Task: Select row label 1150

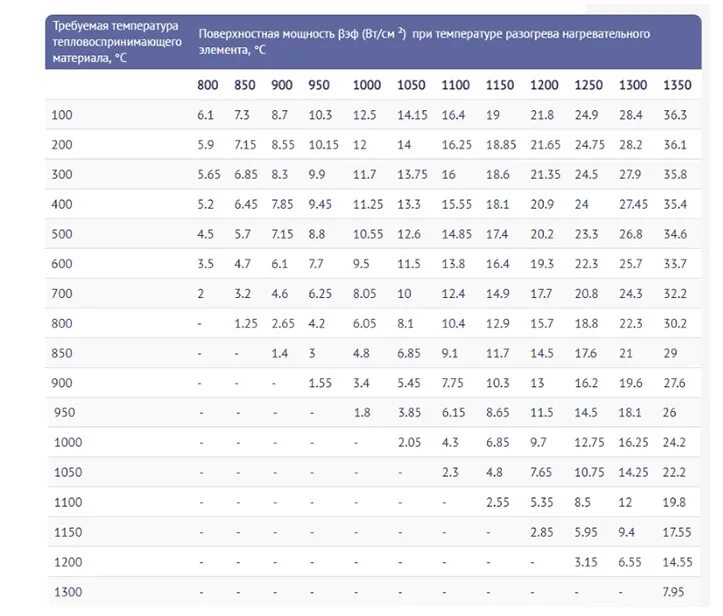Action: point(68,533)
